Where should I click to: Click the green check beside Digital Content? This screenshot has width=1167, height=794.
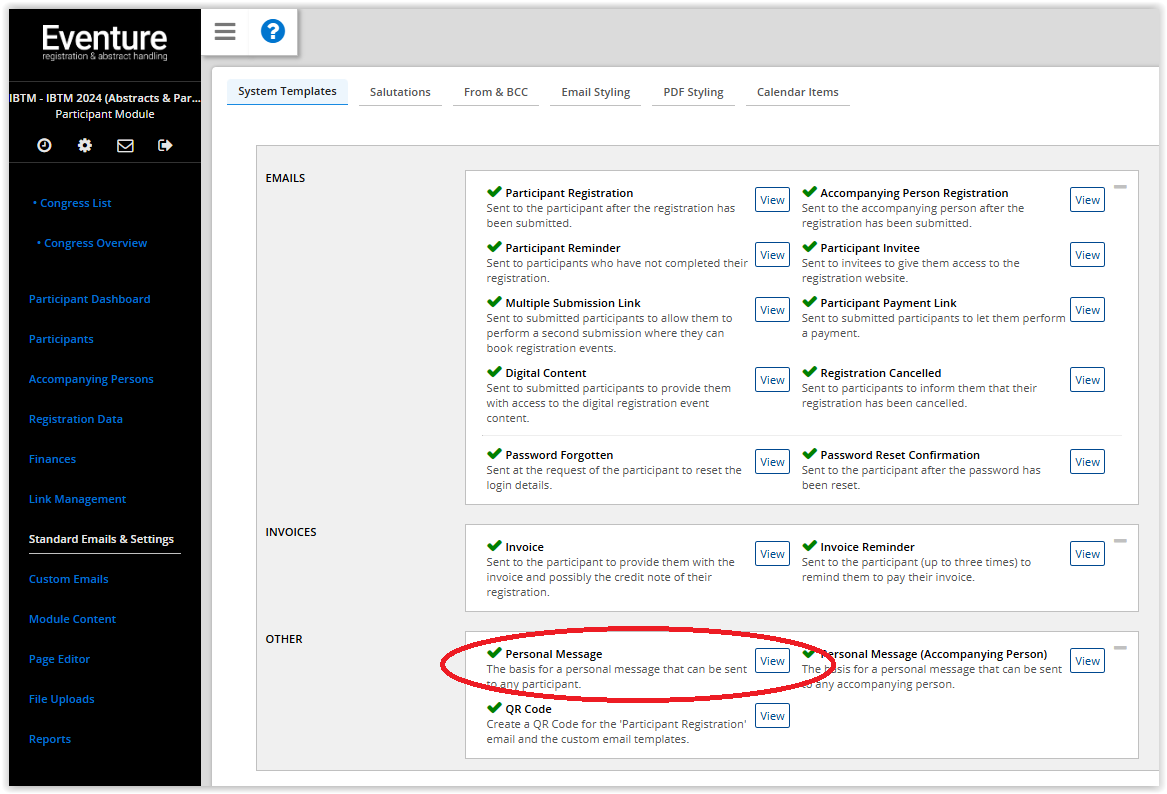[x=494, y=372]
